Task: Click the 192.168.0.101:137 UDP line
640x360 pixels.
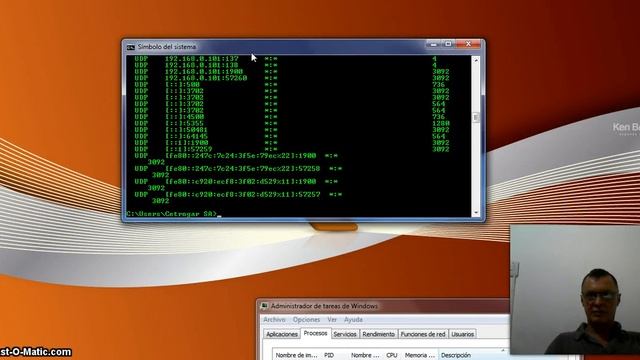Action: 292,59
